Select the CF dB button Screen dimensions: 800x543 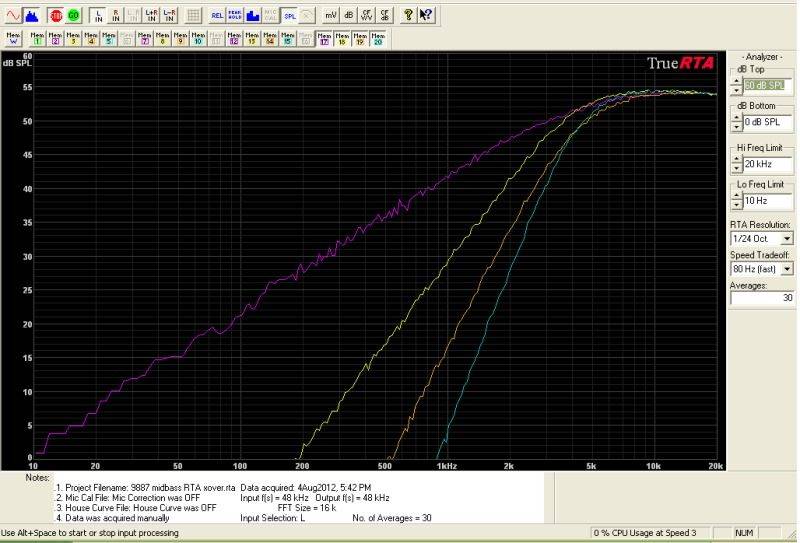coord(384,15)
